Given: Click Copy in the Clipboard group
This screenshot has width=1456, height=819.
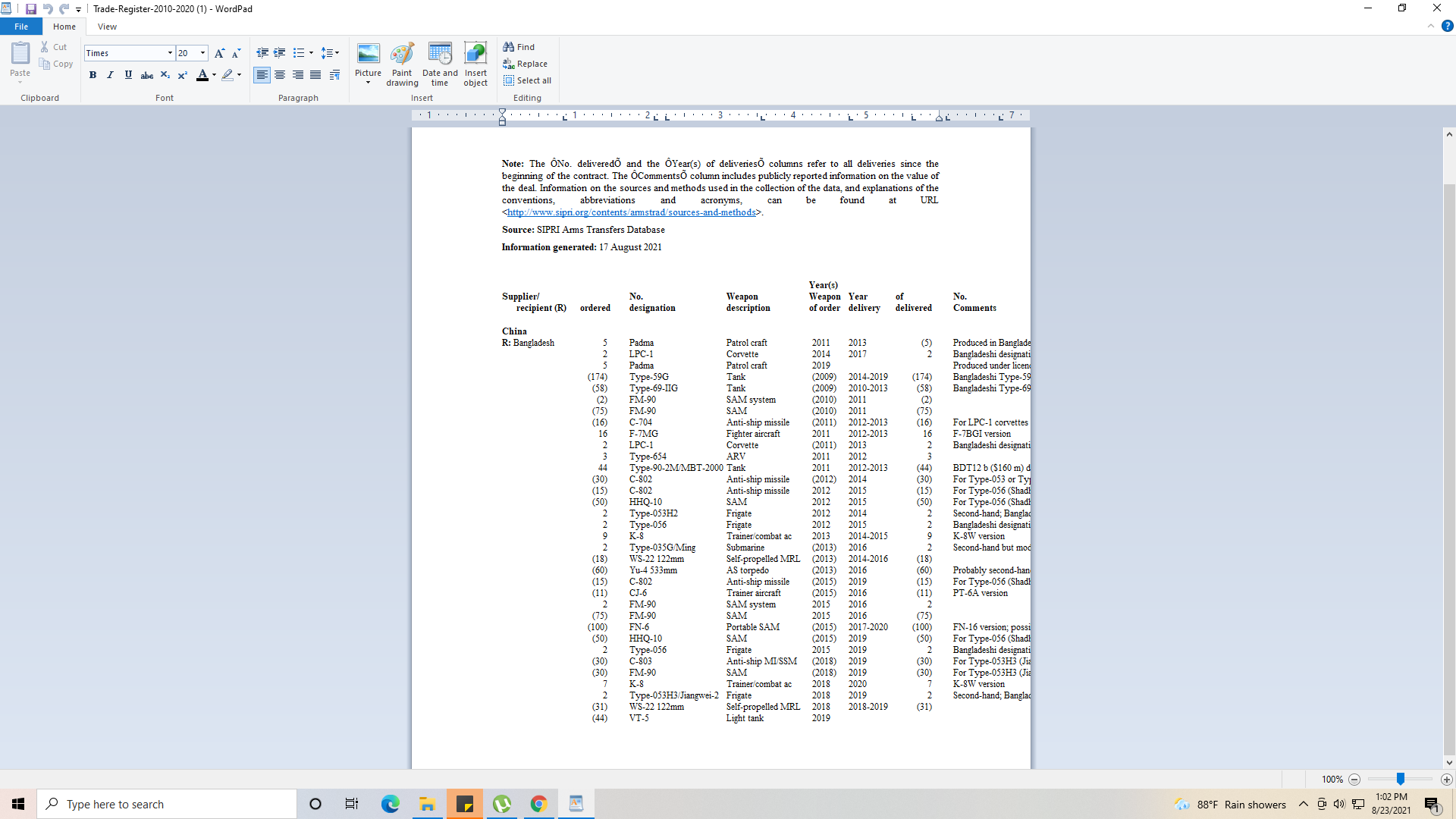Looking at the screenshot, I should click(x=56, y=64).
